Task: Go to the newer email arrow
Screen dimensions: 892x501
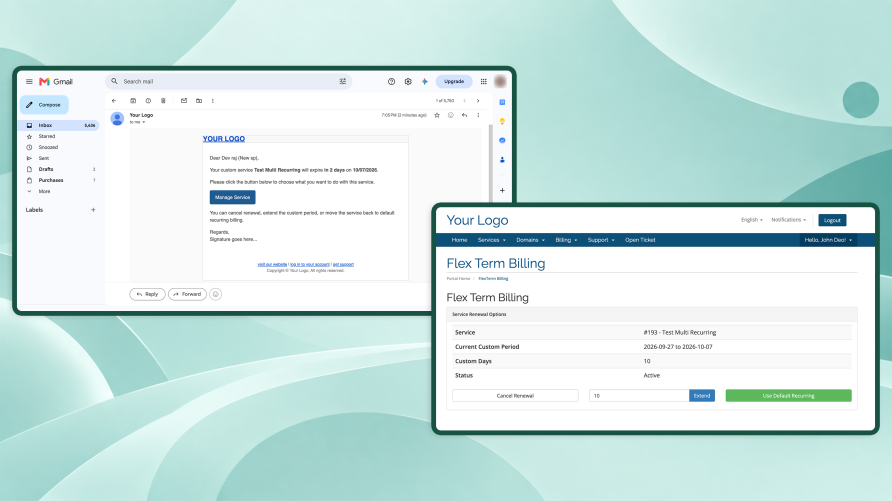Action: (x=464, y=101)
